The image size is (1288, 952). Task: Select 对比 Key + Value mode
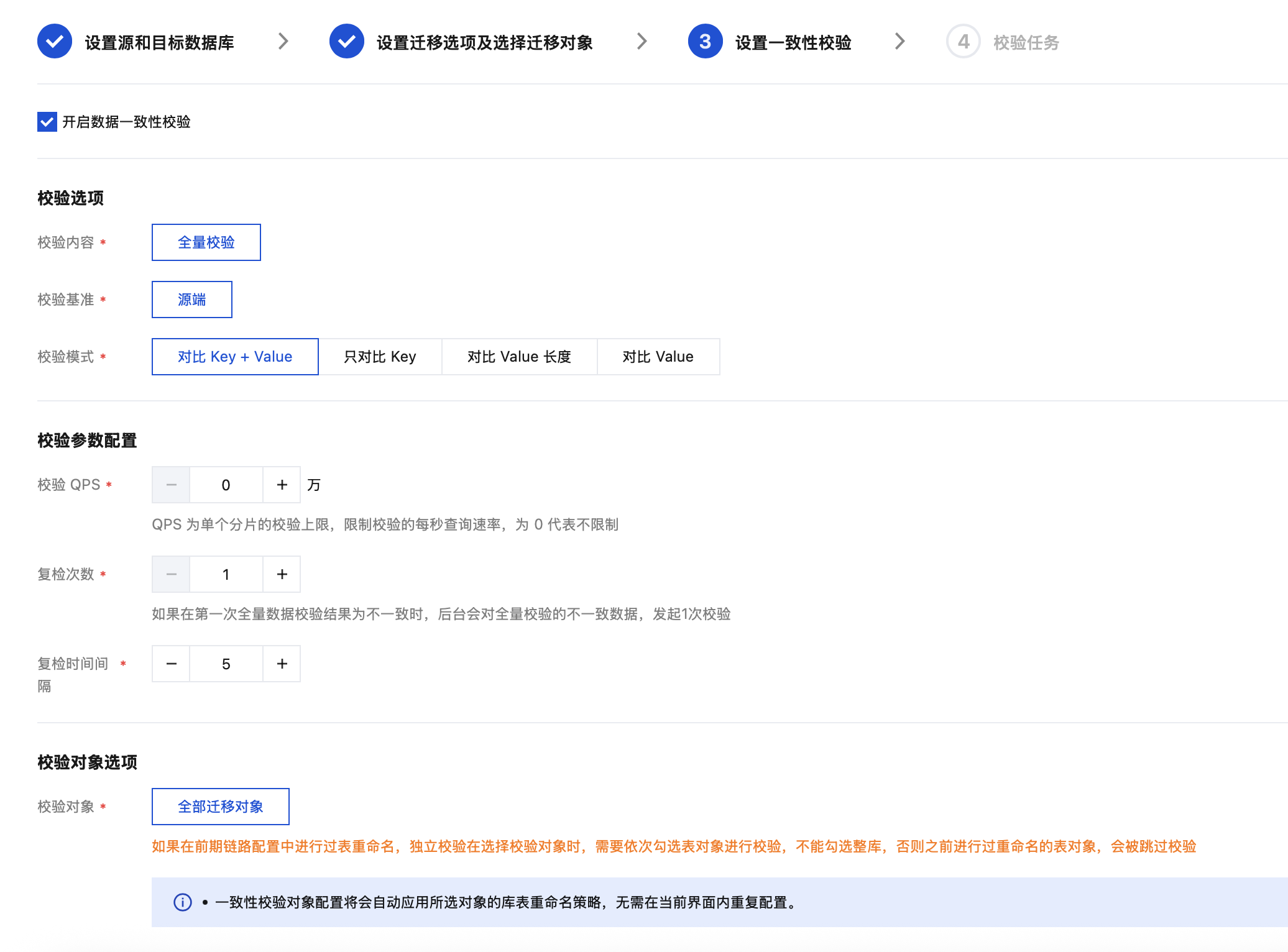(235, 357)
